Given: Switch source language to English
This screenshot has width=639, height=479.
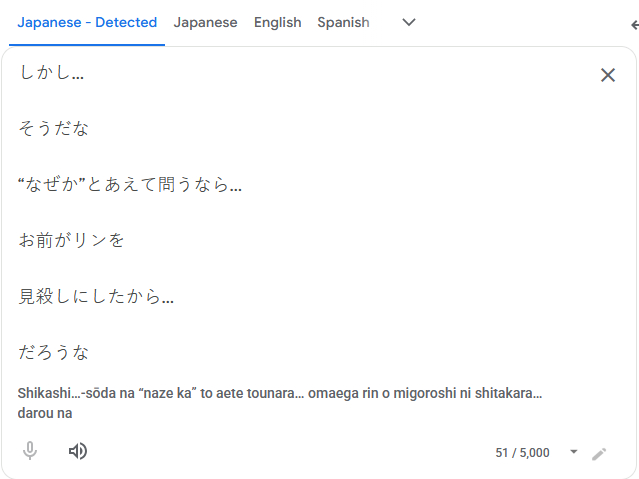Looking at the screenshot, I should tap(278, 22).
